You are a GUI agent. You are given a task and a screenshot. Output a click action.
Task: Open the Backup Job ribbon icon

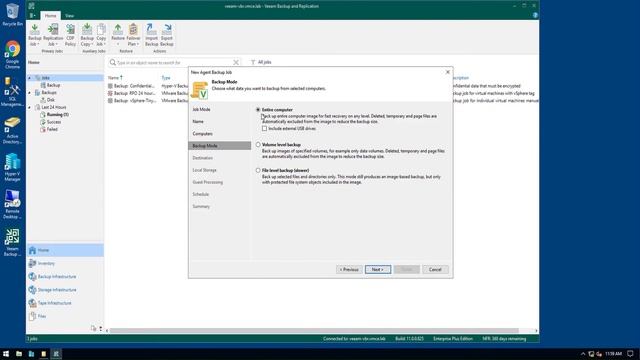click(35, 35)
